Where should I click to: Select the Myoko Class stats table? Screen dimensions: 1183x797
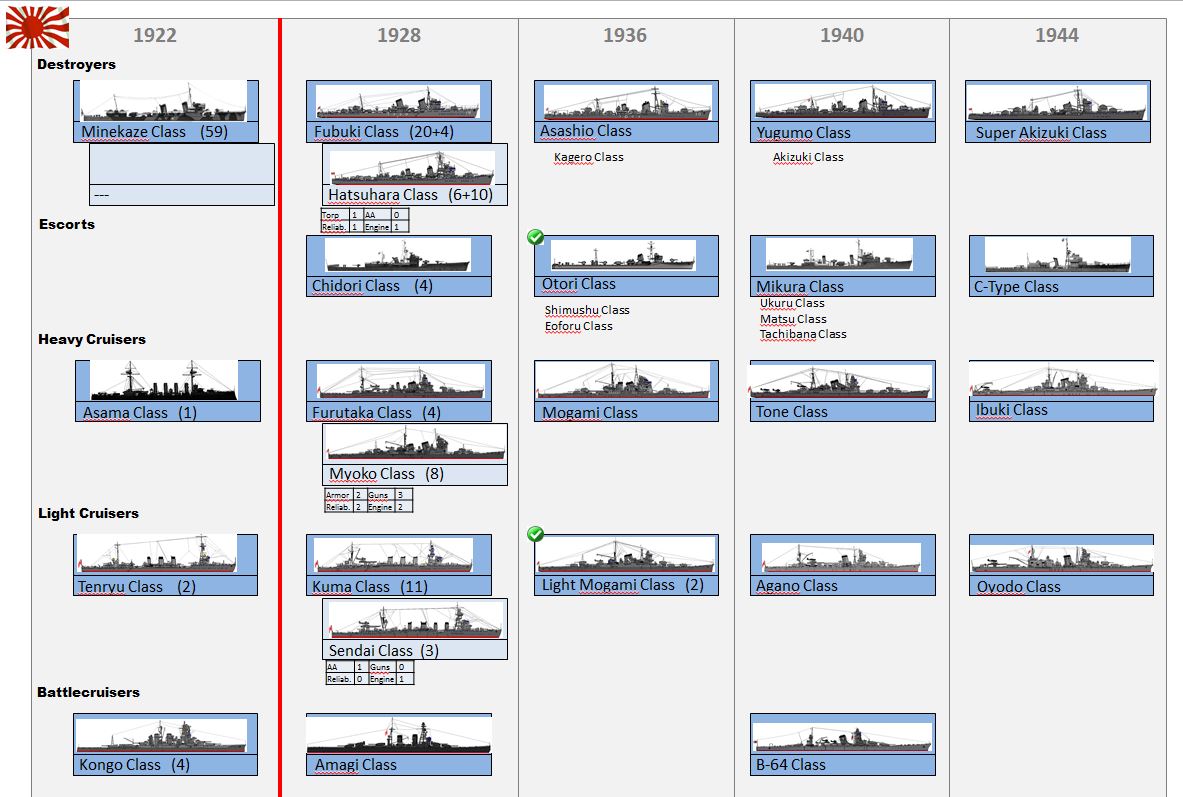[368, 501]
